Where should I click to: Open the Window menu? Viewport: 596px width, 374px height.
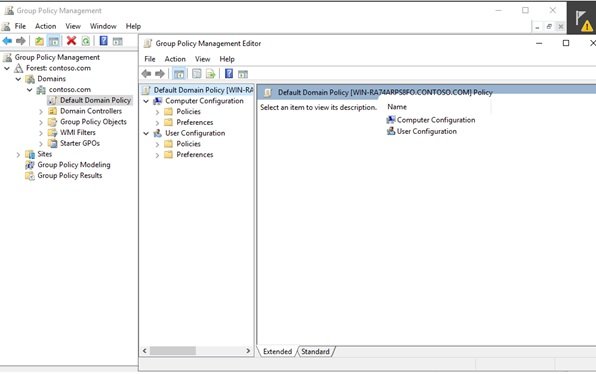(x=103, y=26)
